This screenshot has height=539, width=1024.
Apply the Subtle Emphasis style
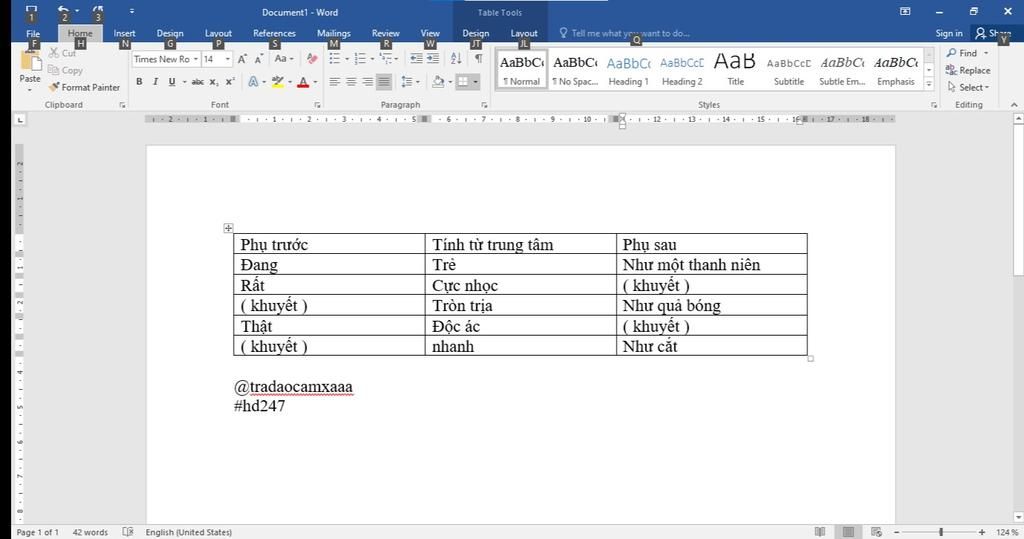[x=842, y=70]
